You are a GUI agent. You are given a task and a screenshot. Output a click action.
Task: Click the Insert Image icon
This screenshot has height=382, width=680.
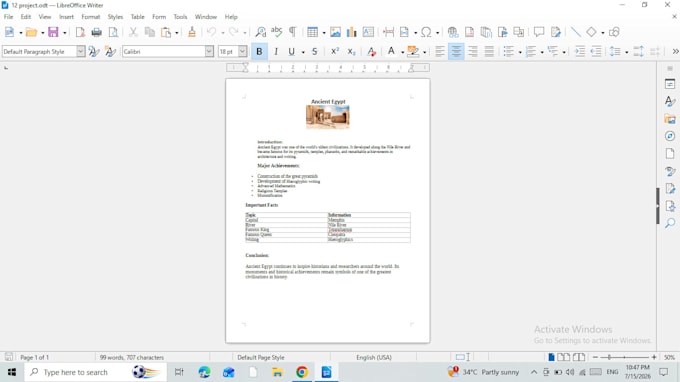[335, 32]
